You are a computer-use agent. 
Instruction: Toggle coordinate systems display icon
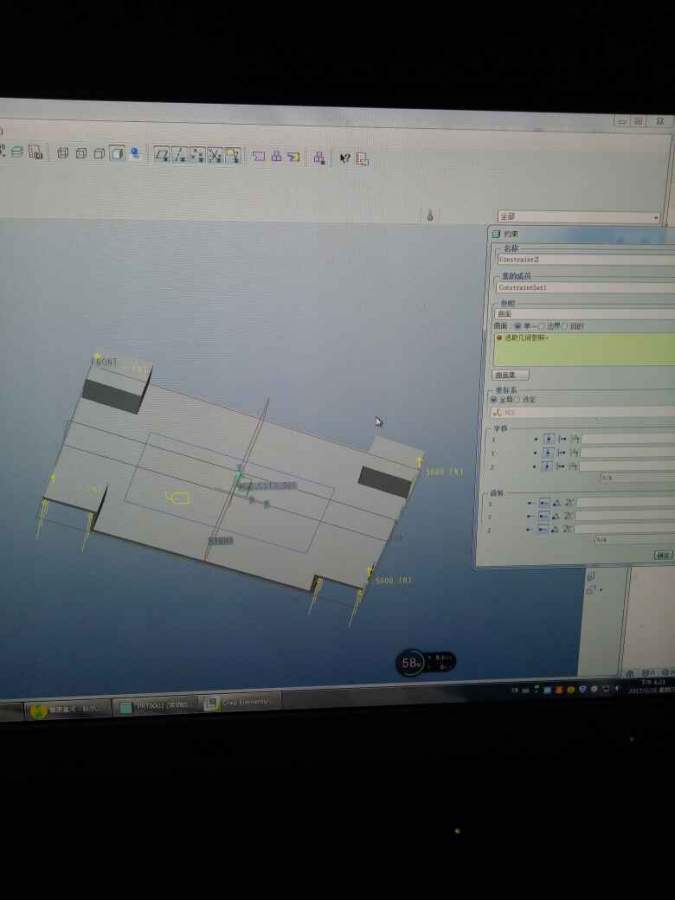click(215, 156)
